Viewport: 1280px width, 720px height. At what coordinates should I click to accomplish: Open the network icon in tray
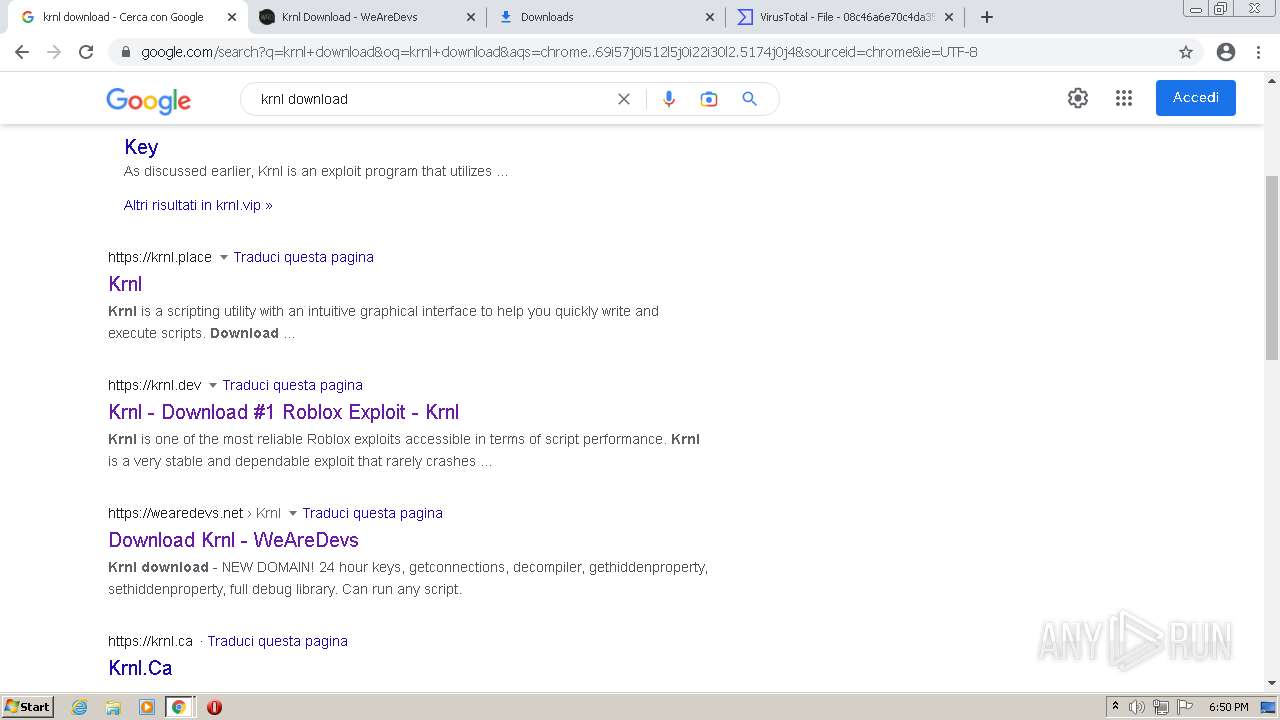point(1161,707)
